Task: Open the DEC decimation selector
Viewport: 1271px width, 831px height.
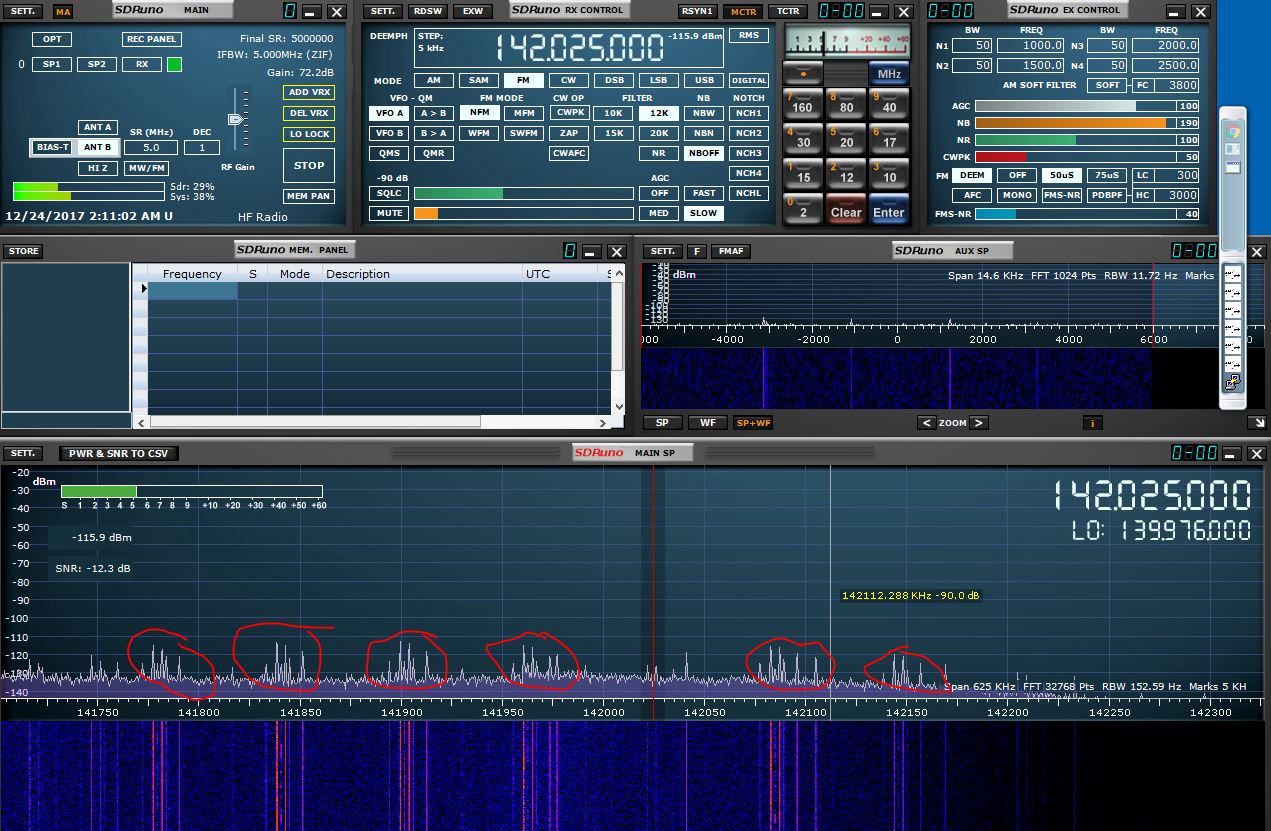Action: [202, 147]
